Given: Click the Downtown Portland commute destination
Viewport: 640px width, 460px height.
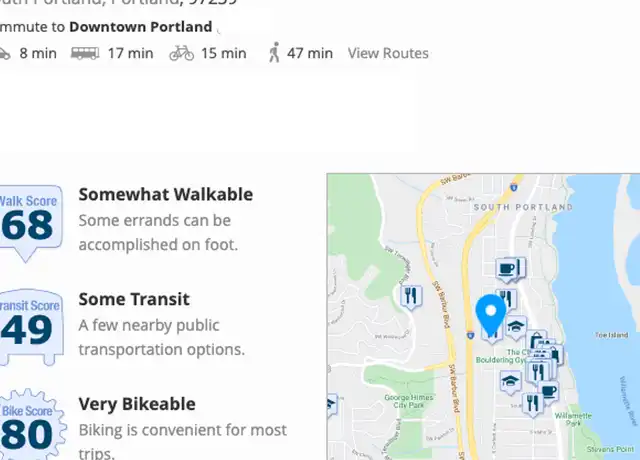Looking at the screenshot, I should pos(140,27).
